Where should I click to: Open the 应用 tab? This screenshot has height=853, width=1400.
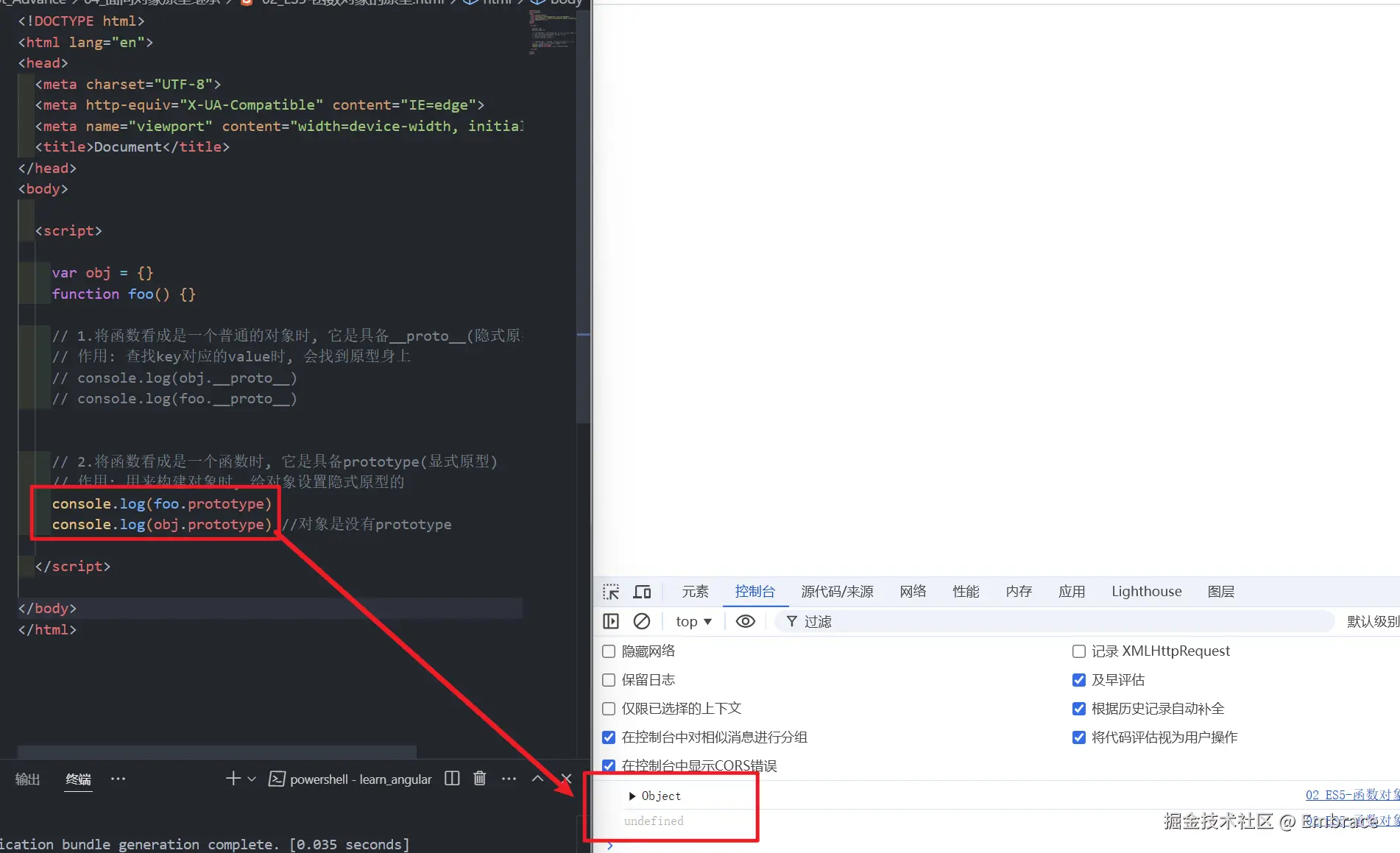(x=1072, y=592)
